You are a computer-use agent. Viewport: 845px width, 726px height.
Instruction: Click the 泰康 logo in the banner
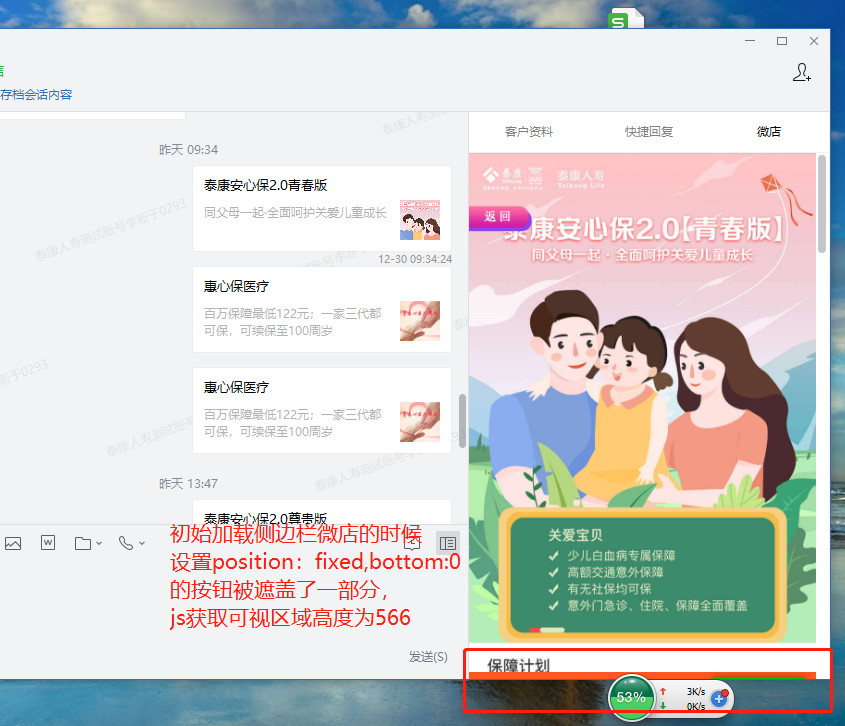pos(512,178)
